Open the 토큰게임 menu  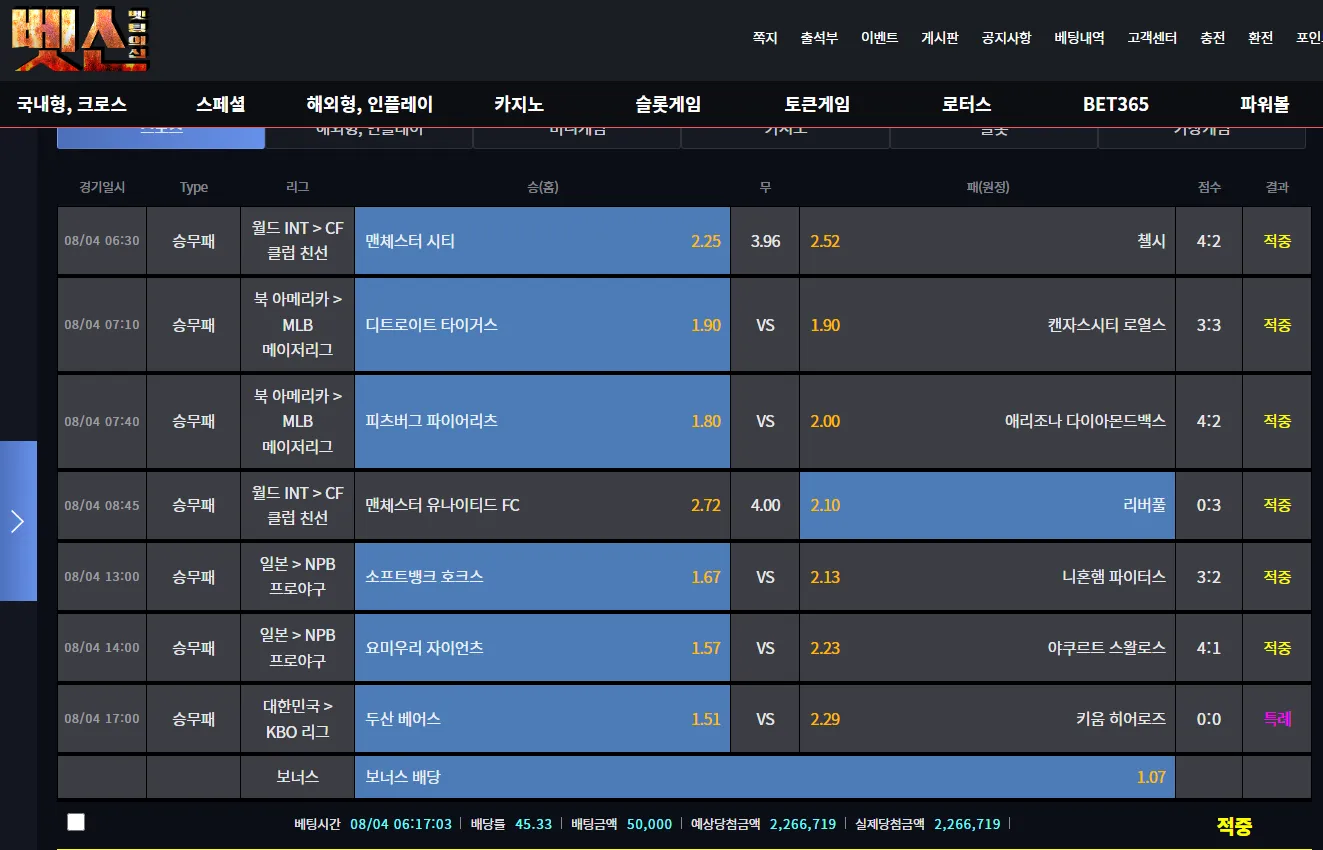[x=817, y=104]
